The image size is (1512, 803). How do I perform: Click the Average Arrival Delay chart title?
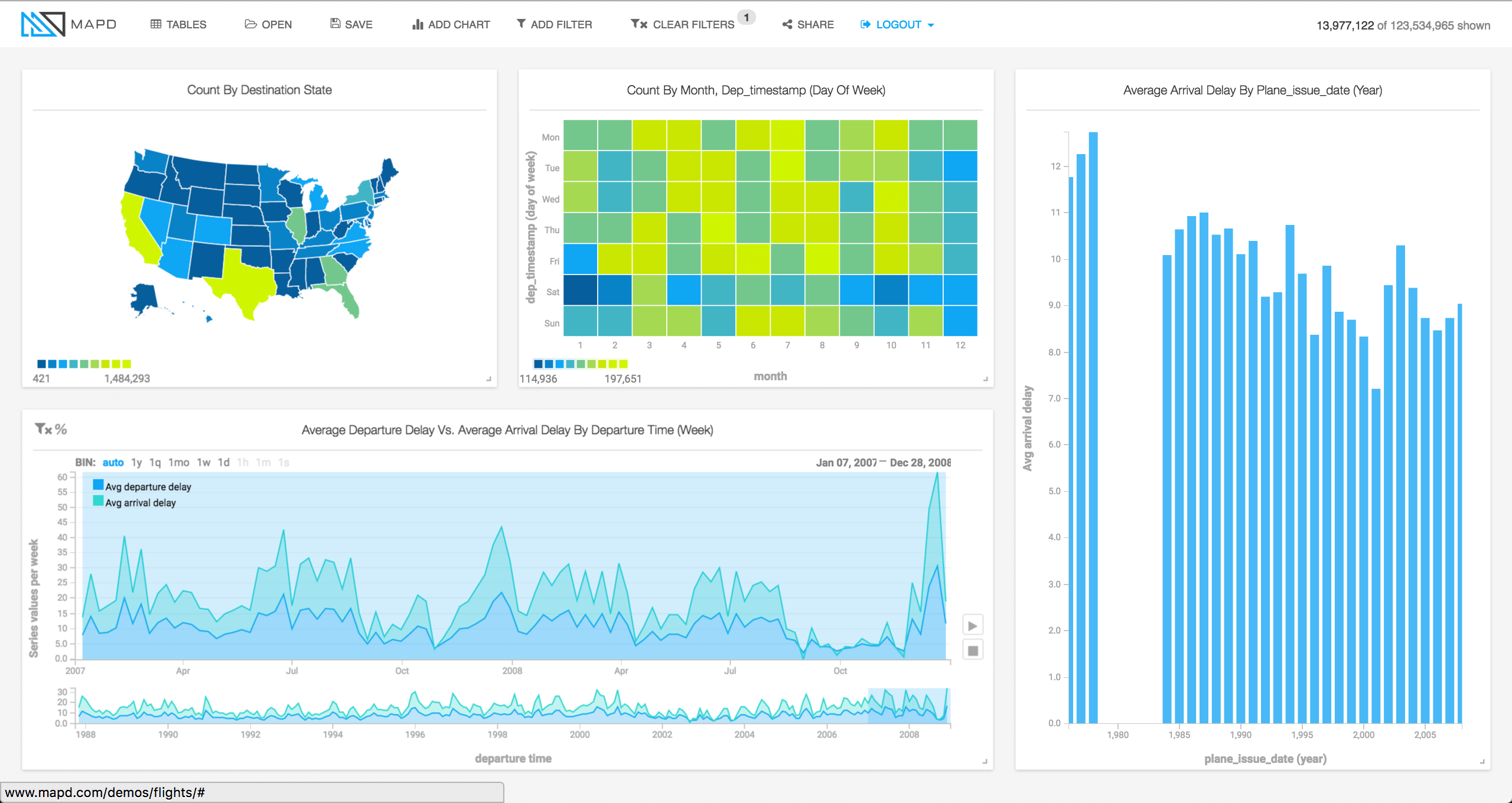click(1253, 90)
